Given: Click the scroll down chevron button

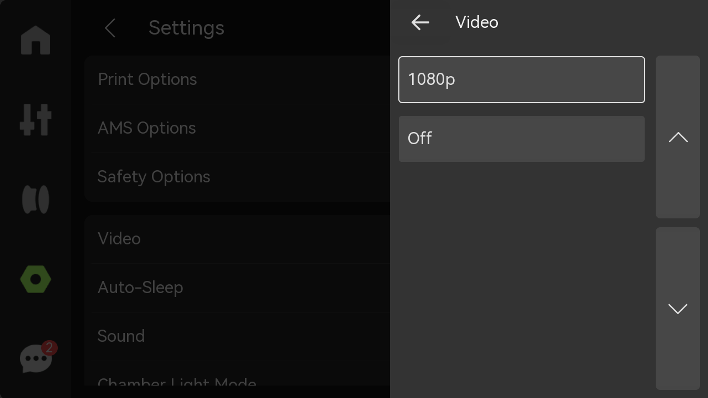Looking at the screenshot, I should pos(678,309).
